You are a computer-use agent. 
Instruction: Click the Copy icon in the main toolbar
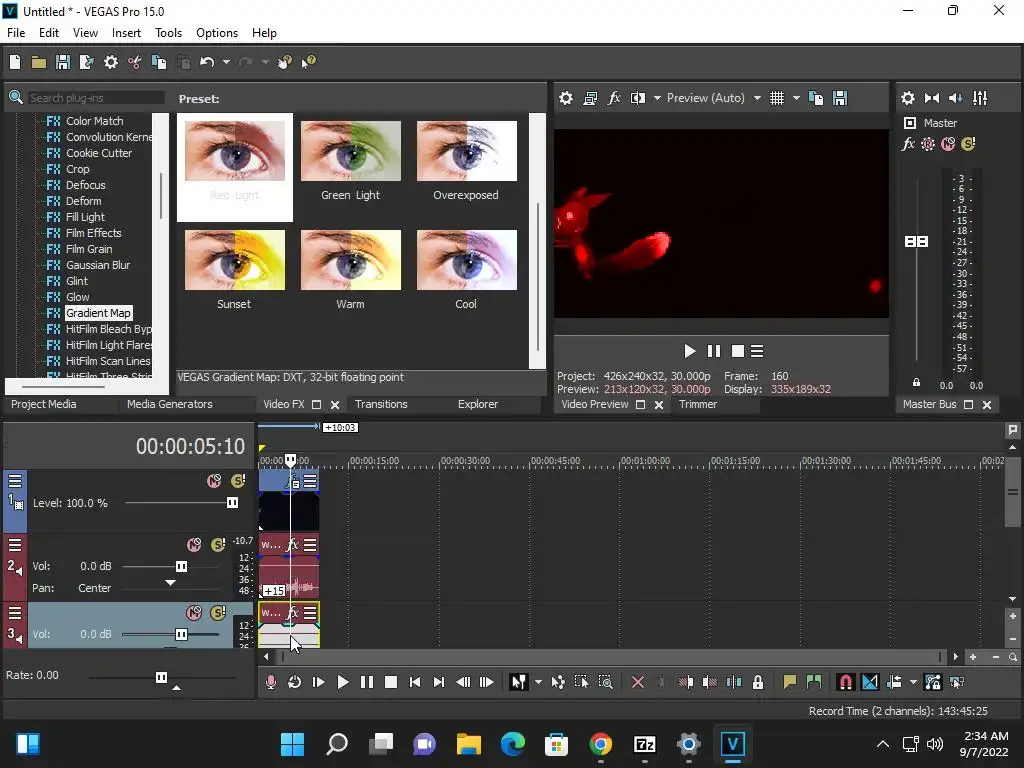pos(159,62)
